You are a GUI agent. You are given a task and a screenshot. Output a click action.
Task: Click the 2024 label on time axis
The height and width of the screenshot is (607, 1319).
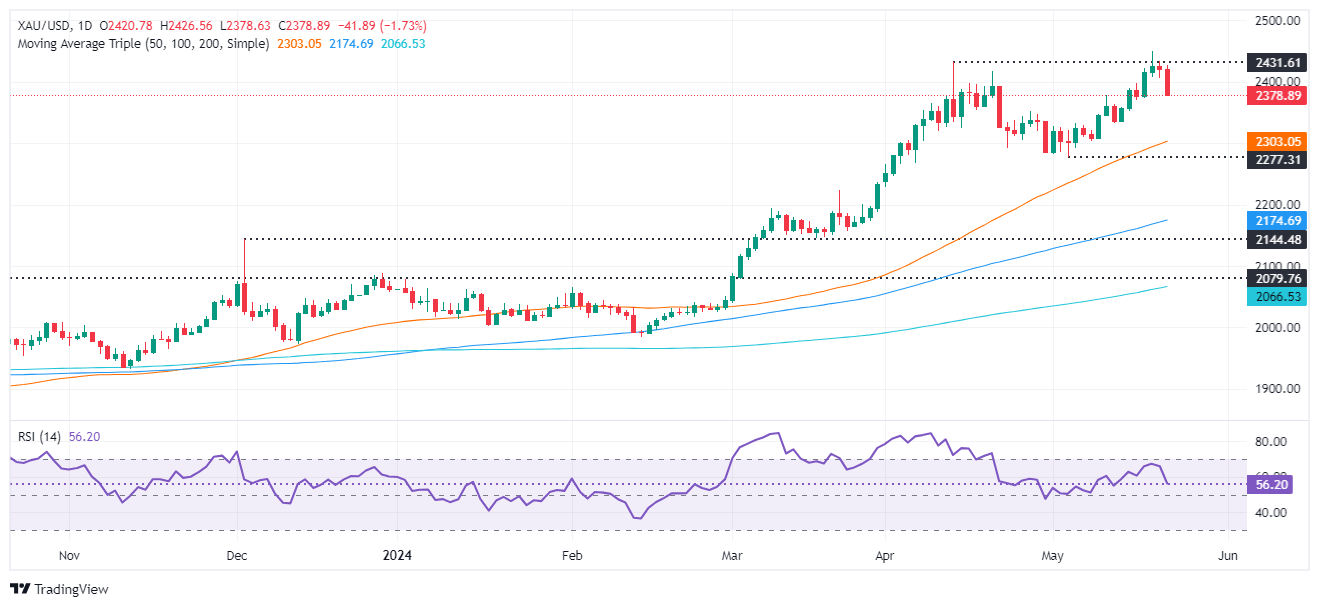point(397,555)
